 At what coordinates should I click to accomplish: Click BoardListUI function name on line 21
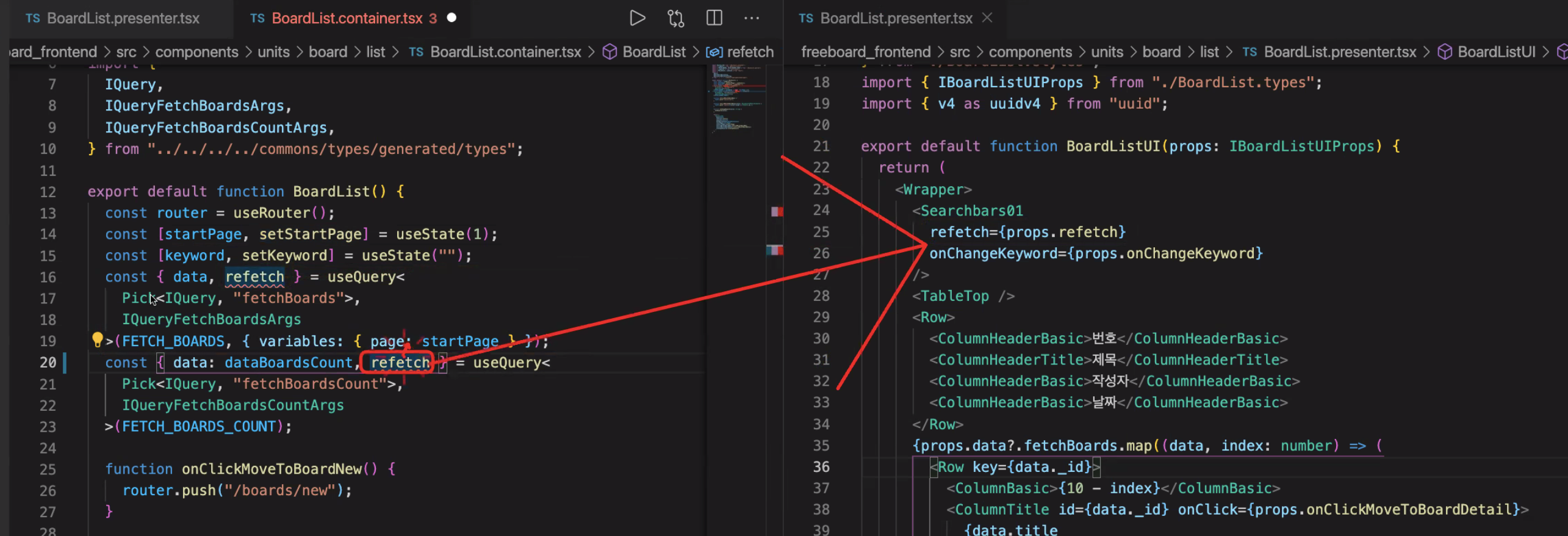point(1113,147)
